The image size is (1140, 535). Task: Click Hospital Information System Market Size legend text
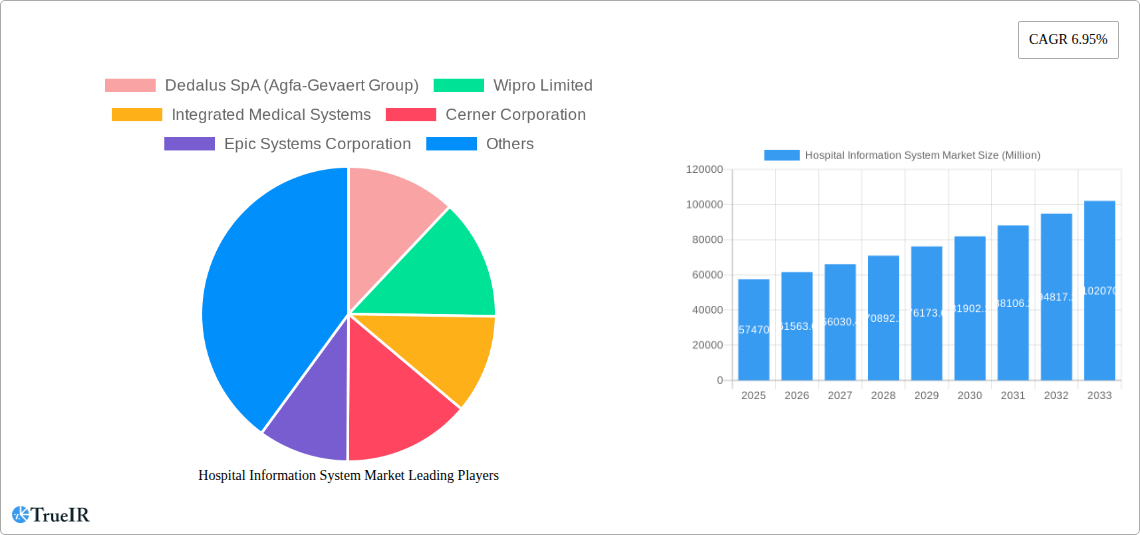pos(923,155)
